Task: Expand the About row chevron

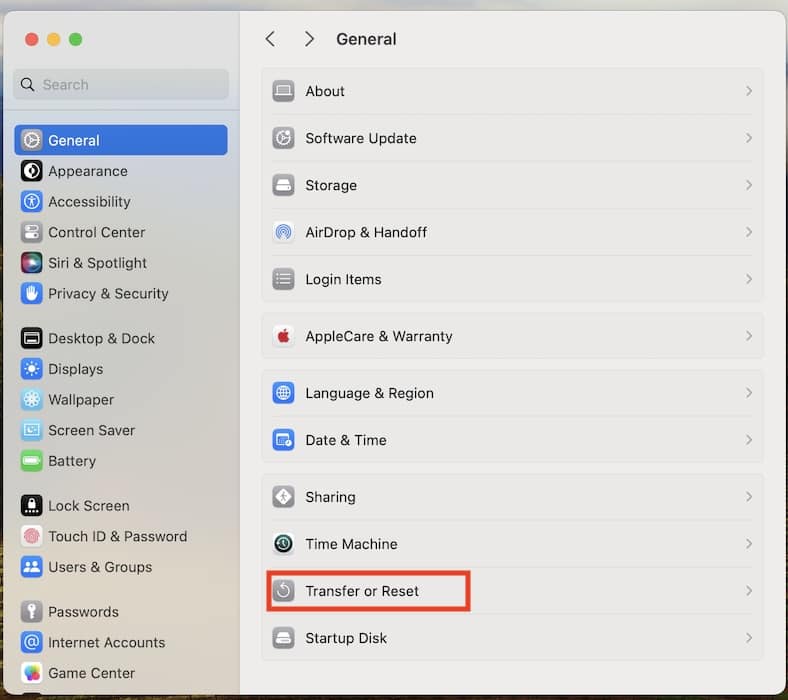Action: coord(749,91)
